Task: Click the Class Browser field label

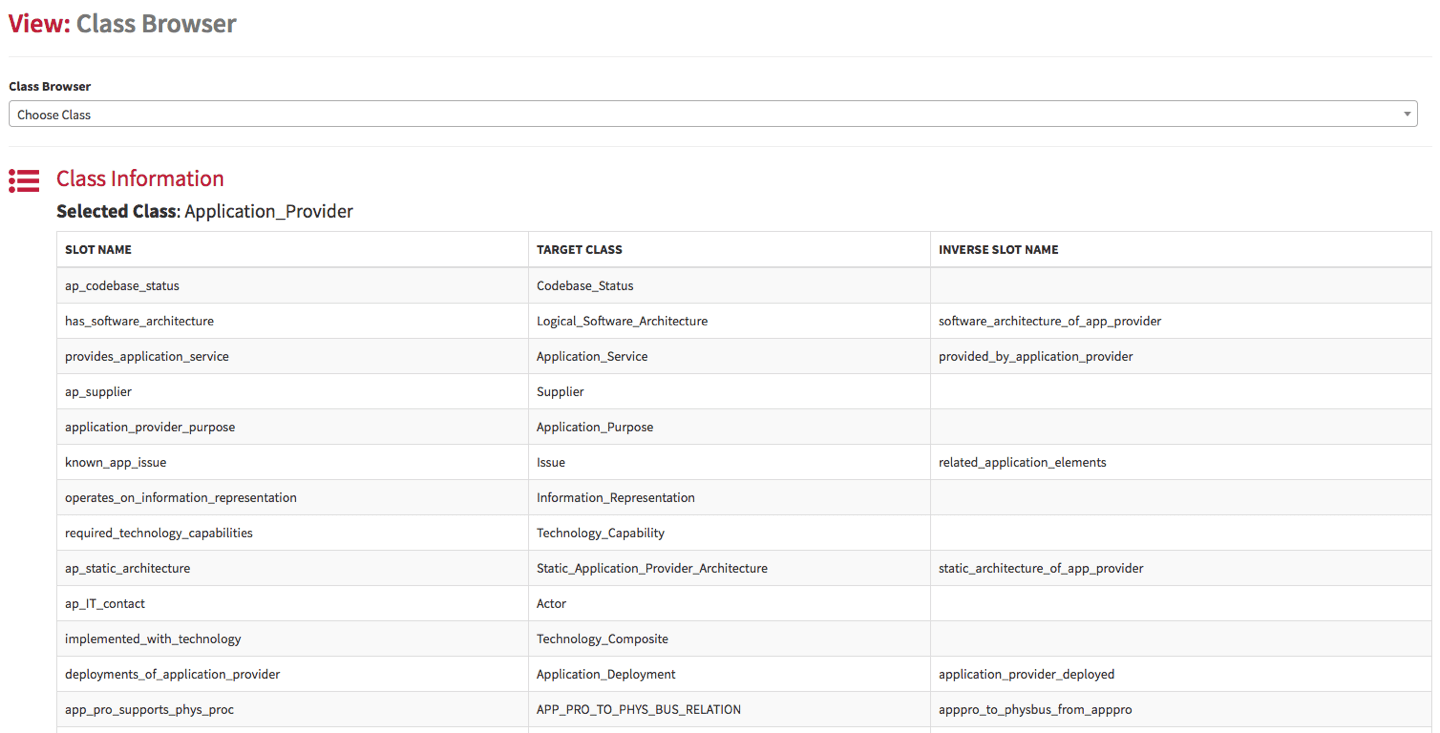Action: [x=50, y=86]
